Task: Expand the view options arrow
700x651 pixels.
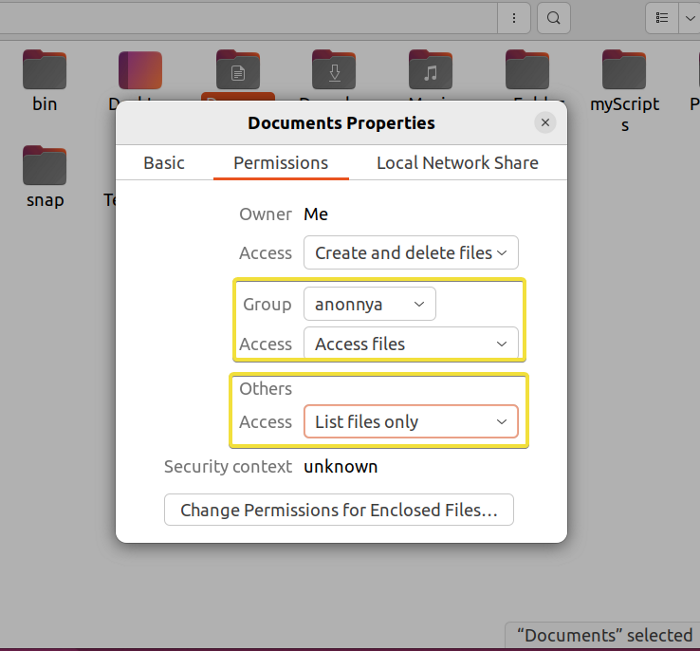Action: pyautogui.click(x=689, y=18)
